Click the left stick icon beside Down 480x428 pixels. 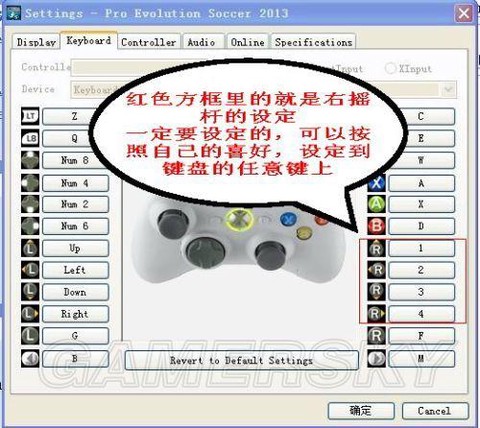tap(30, 292)
